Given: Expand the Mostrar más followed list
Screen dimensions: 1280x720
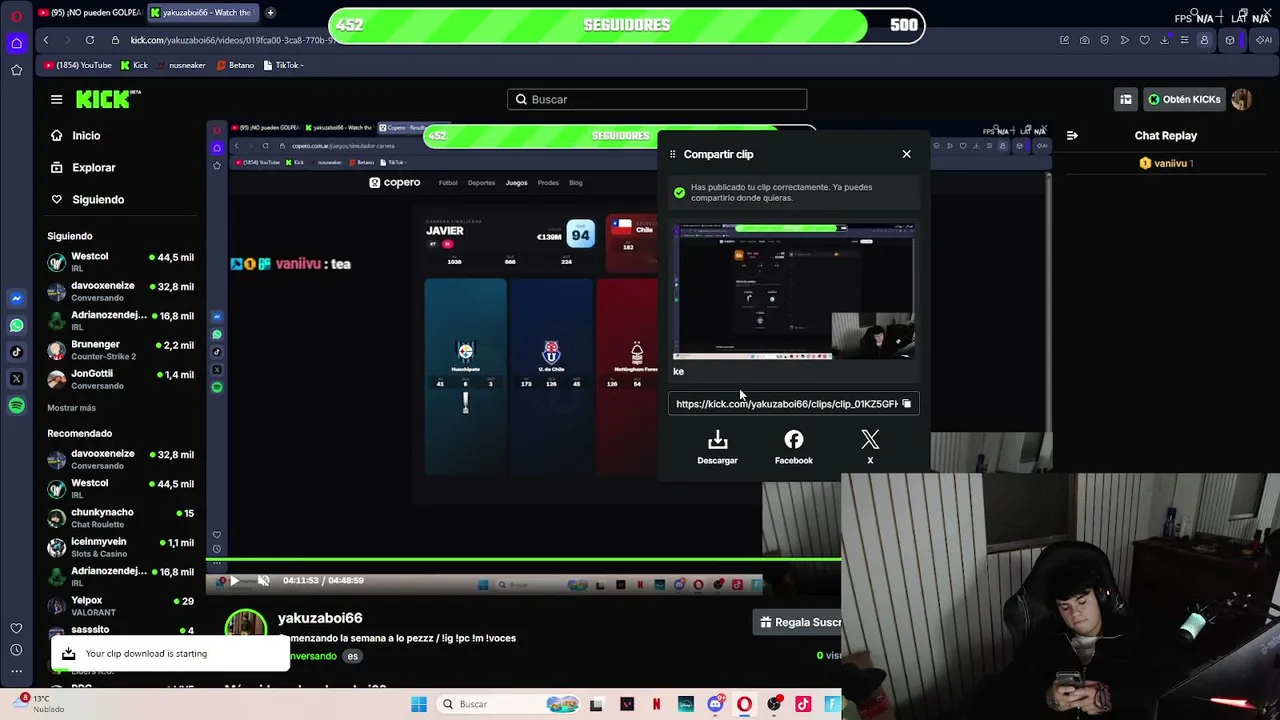Looking at the screenshot, I should coord(71,408).
